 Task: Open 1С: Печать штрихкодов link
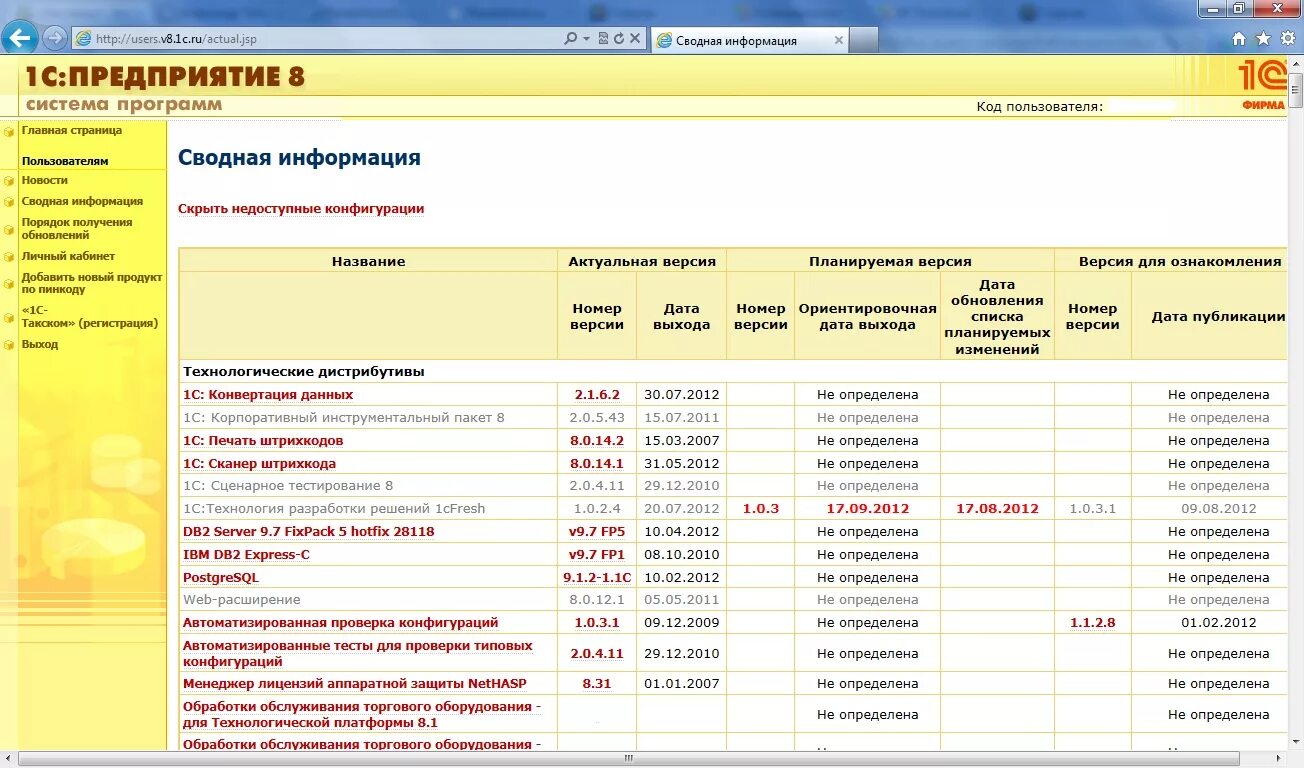click(263, 441)
